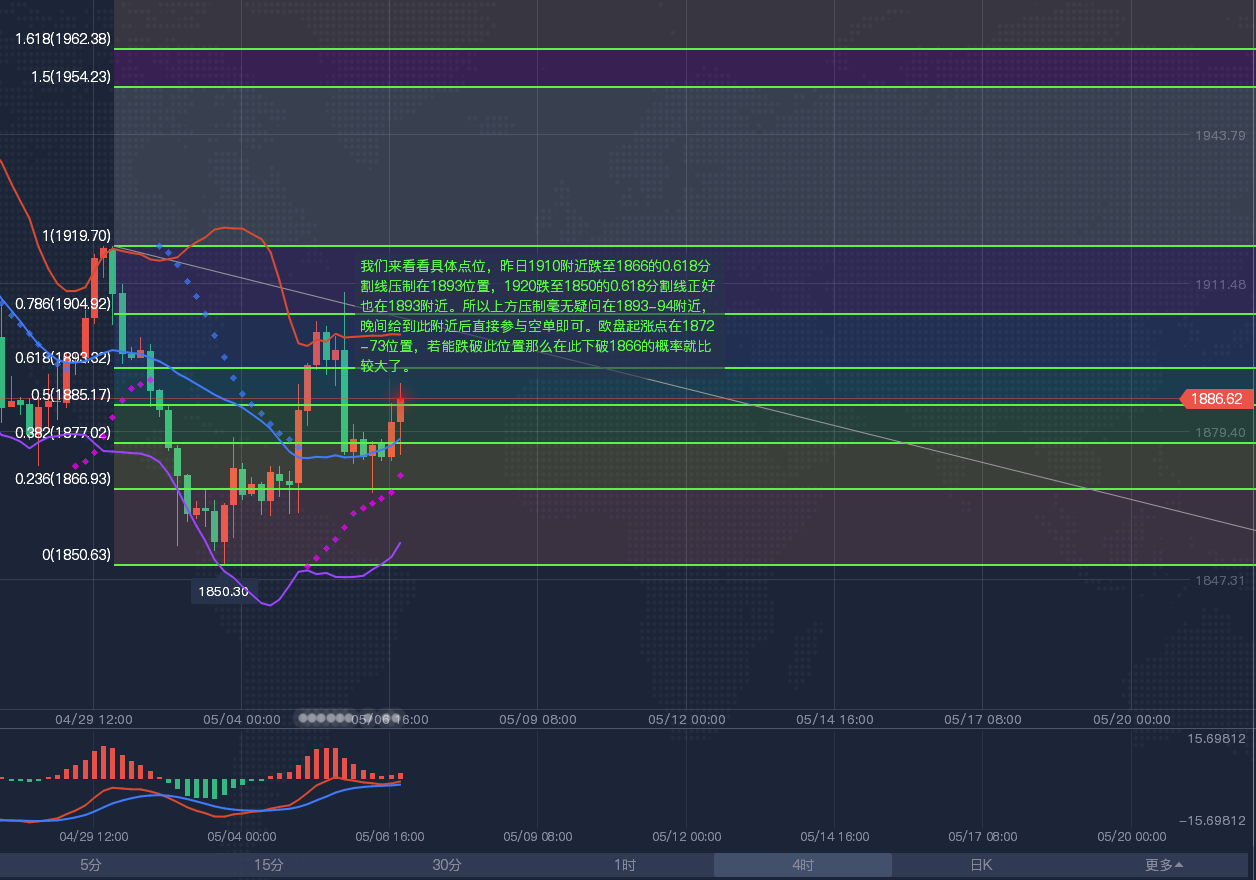The height and width of the screenshot is (880, 1256).
Task: Switch to the 日K daily chart tab
Action: pos(980,865)
